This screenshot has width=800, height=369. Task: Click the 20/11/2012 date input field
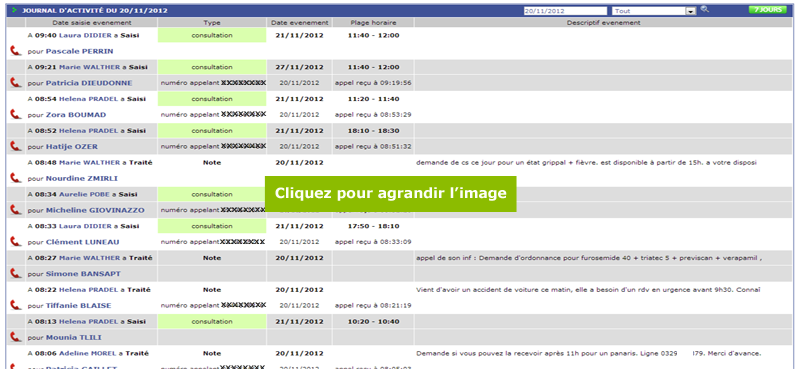click(x=565, y=11)
